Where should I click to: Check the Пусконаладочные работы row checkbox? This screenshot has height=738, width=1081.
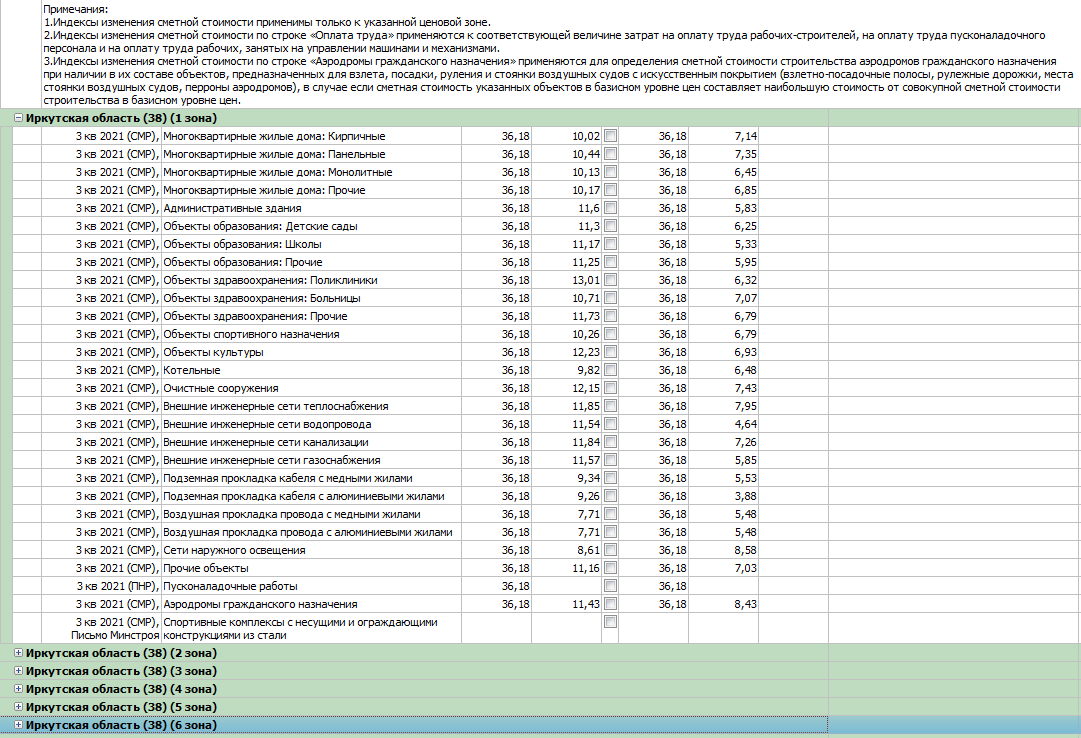610,586
